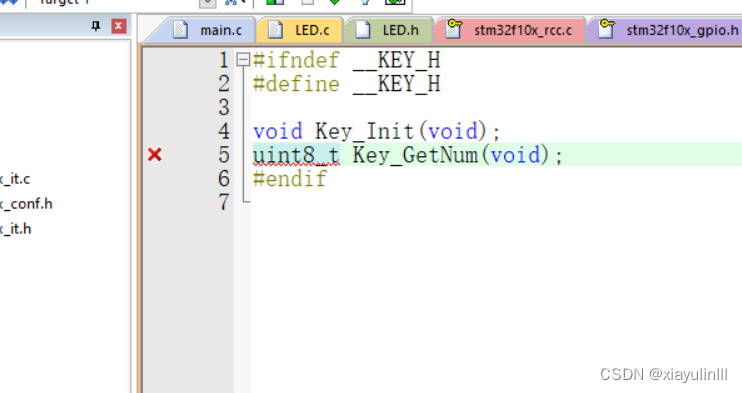This screenshot has height=393, width=742.
Task: Close the project panel with red X
Action: coord(118,26)
